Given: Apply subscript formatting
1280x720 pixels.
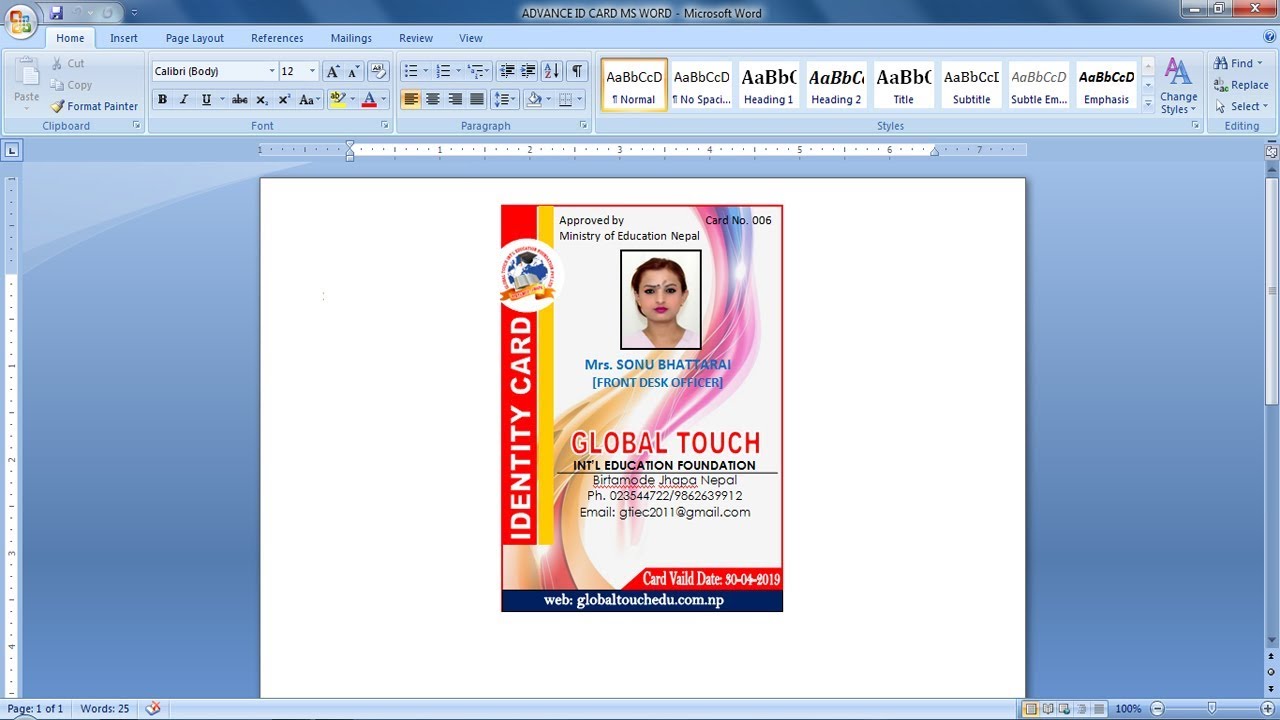Looking at the screenshot, I should coord(262,99).
